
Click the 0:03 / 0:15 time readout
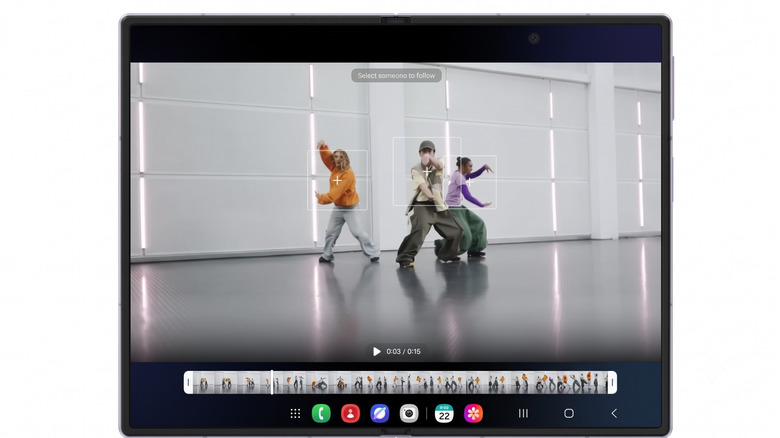click(x=403, y=351)
